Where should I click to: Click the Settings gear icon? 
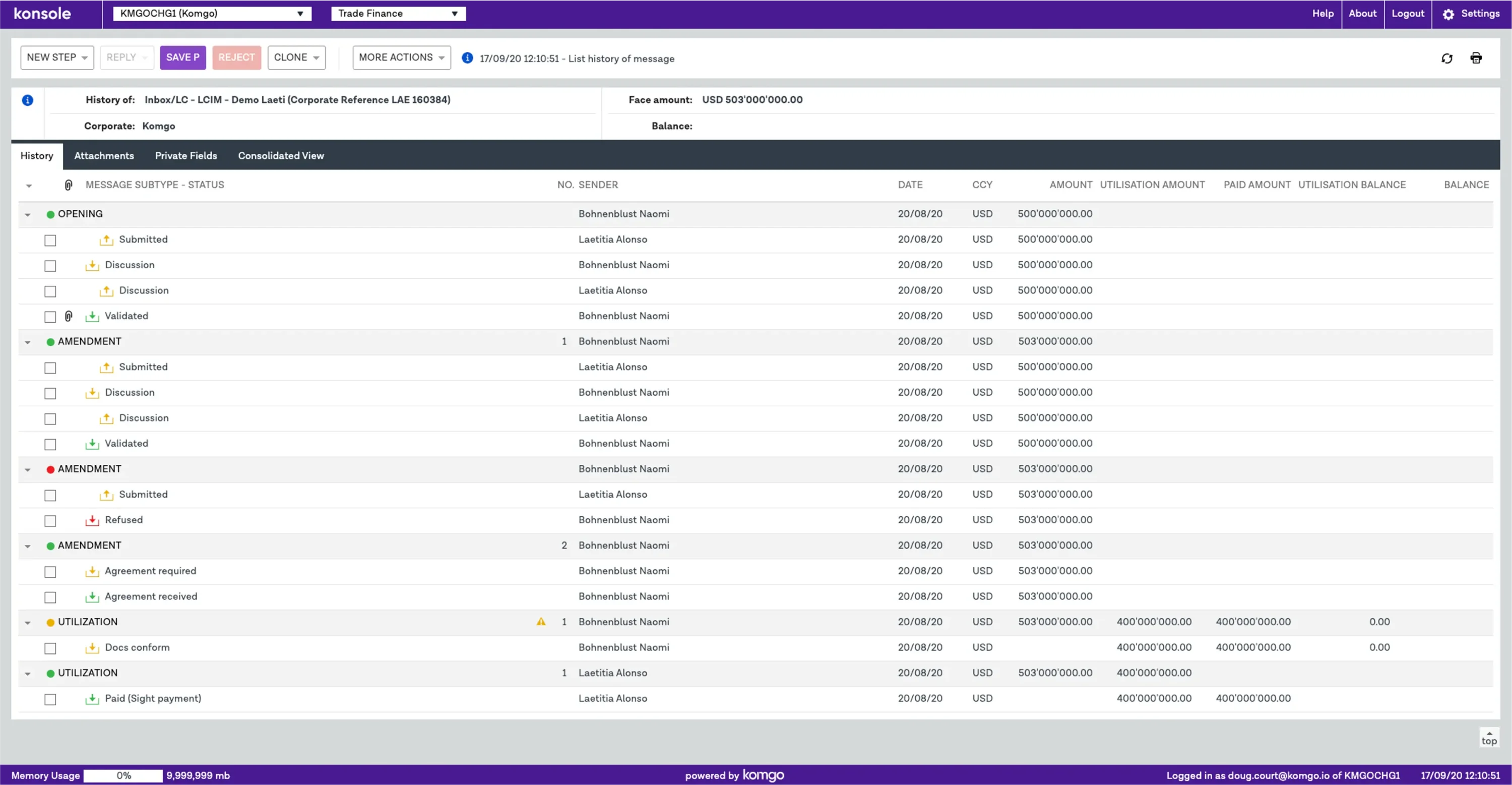point(1448,14)
